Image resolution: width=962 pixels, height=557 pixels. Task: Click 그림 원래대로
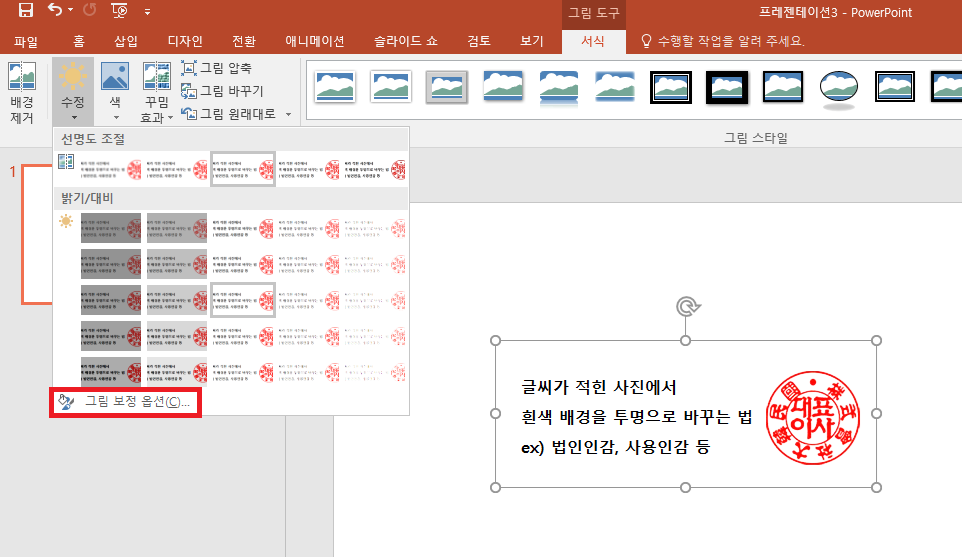229,113
